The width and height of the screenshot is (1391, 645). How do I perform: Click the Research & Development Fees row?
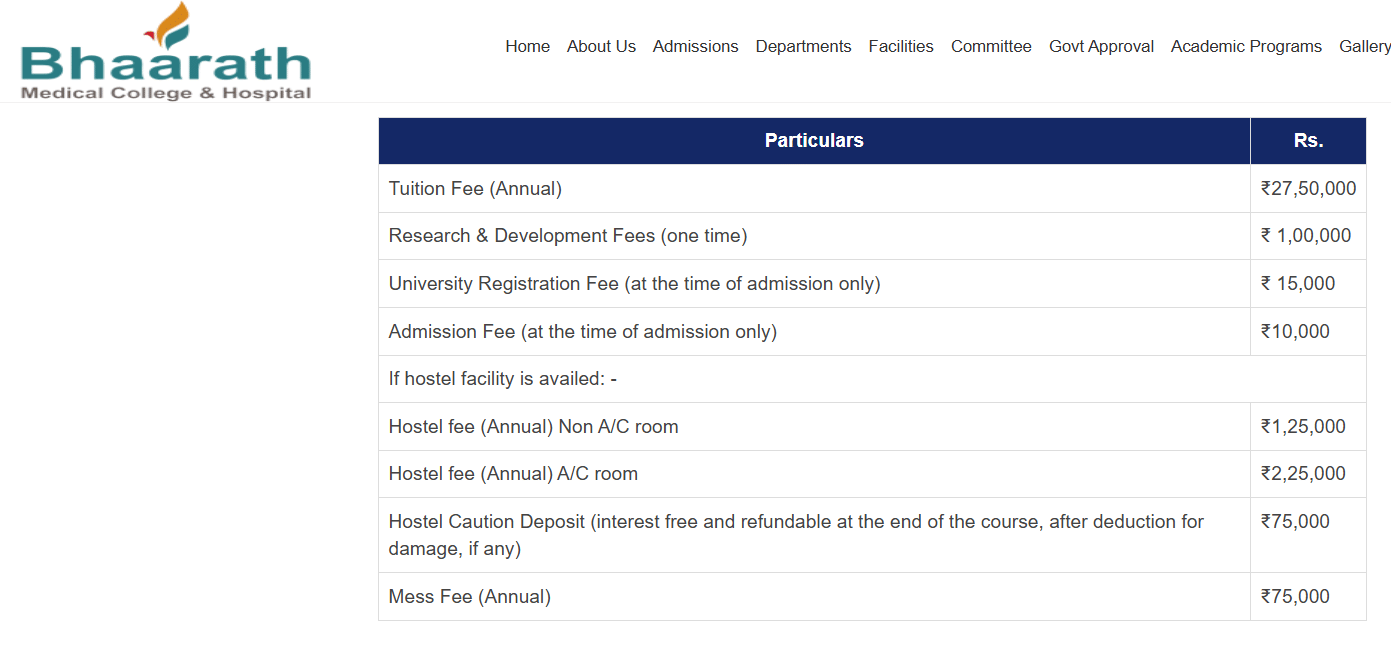[x=567, y=236]
